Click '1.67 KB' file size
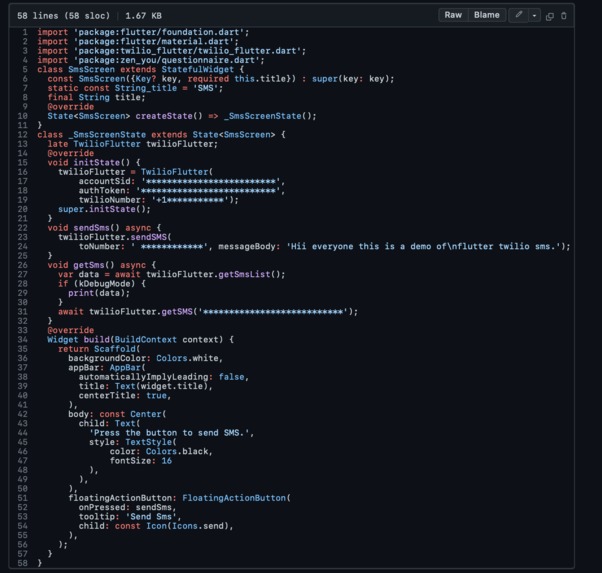This screenshot has height=573, width=602. (143, 16)
